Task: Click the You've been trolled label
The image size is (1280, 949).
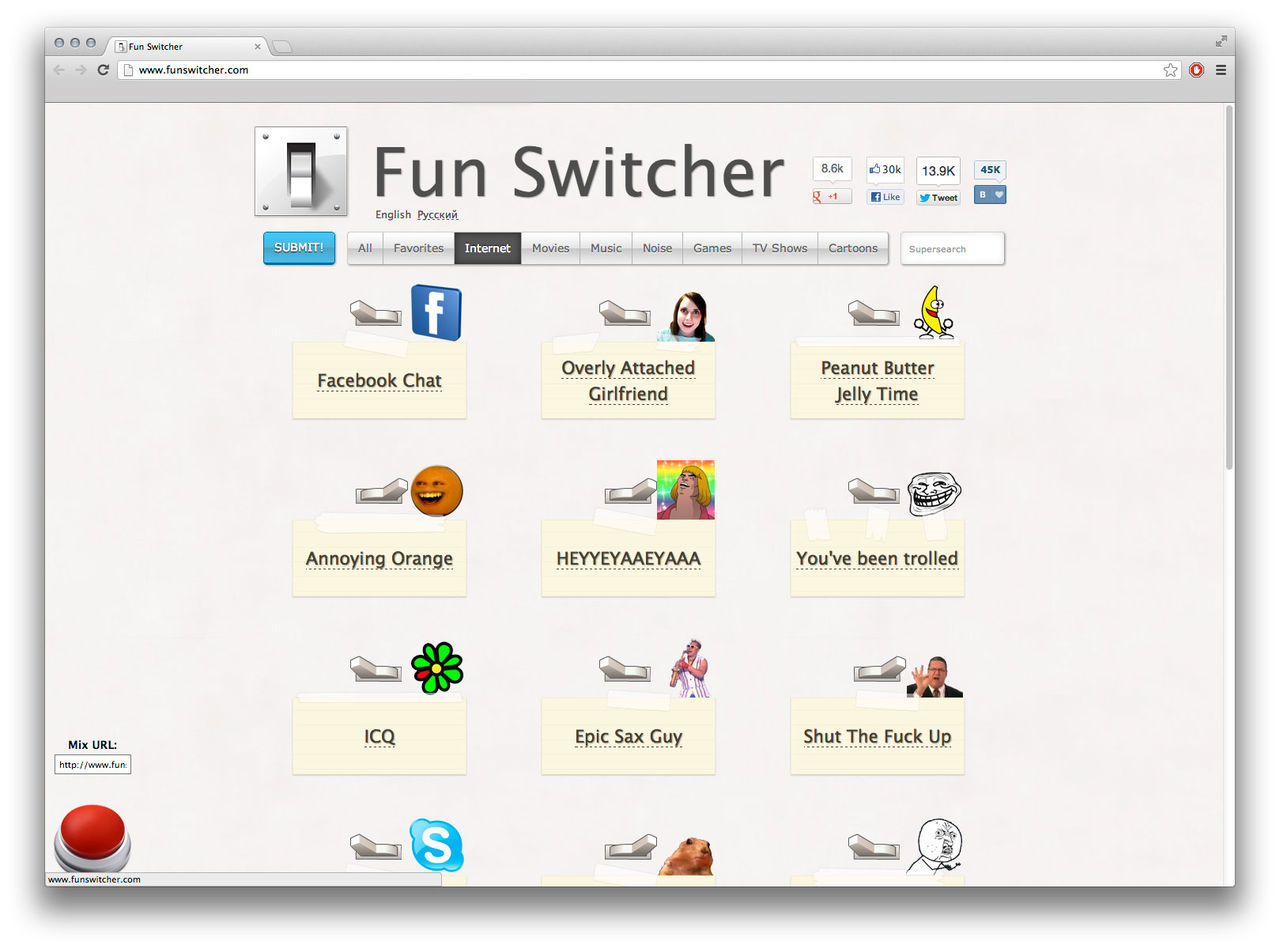Action: coord(877,558)
